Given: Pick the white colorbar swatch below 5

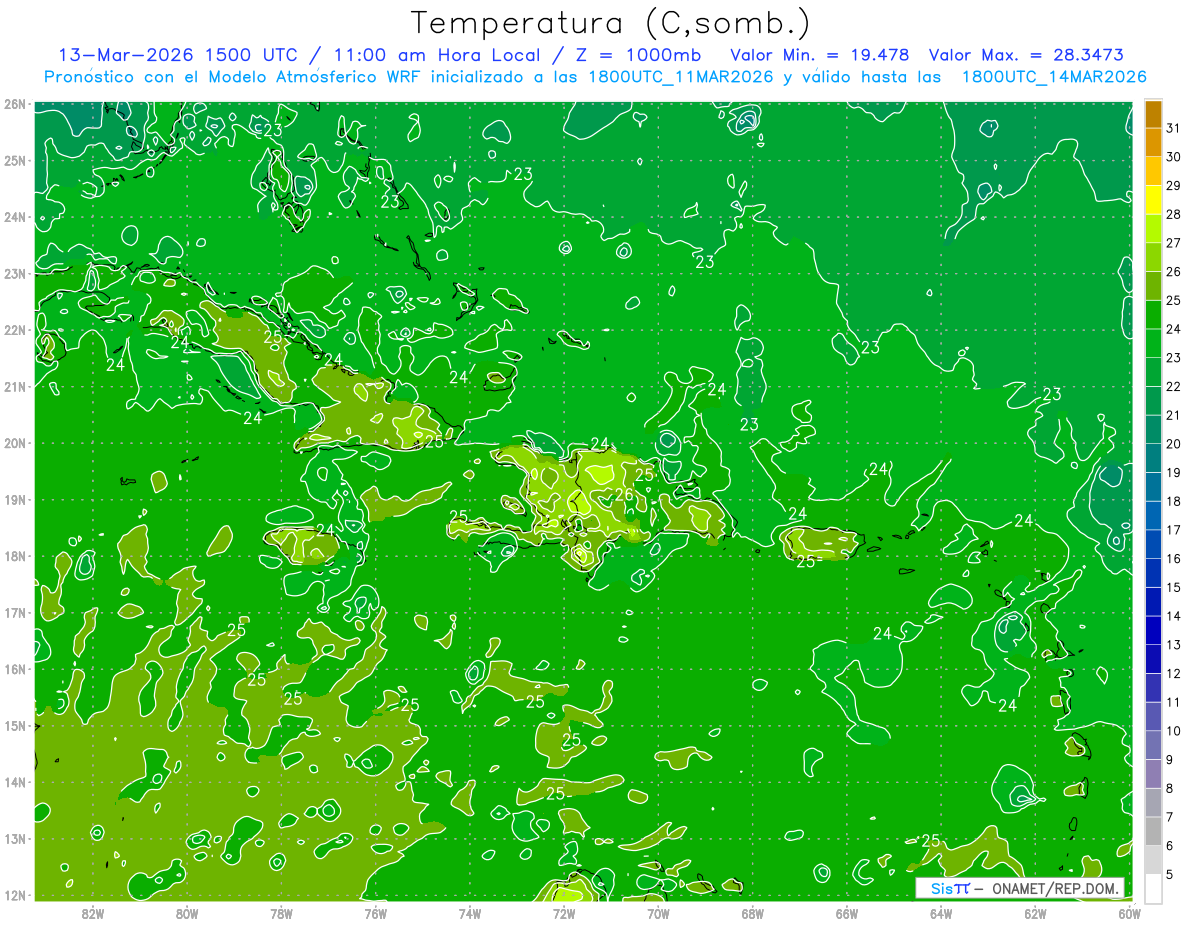Looking at the screenshot, I should 1153,888.
